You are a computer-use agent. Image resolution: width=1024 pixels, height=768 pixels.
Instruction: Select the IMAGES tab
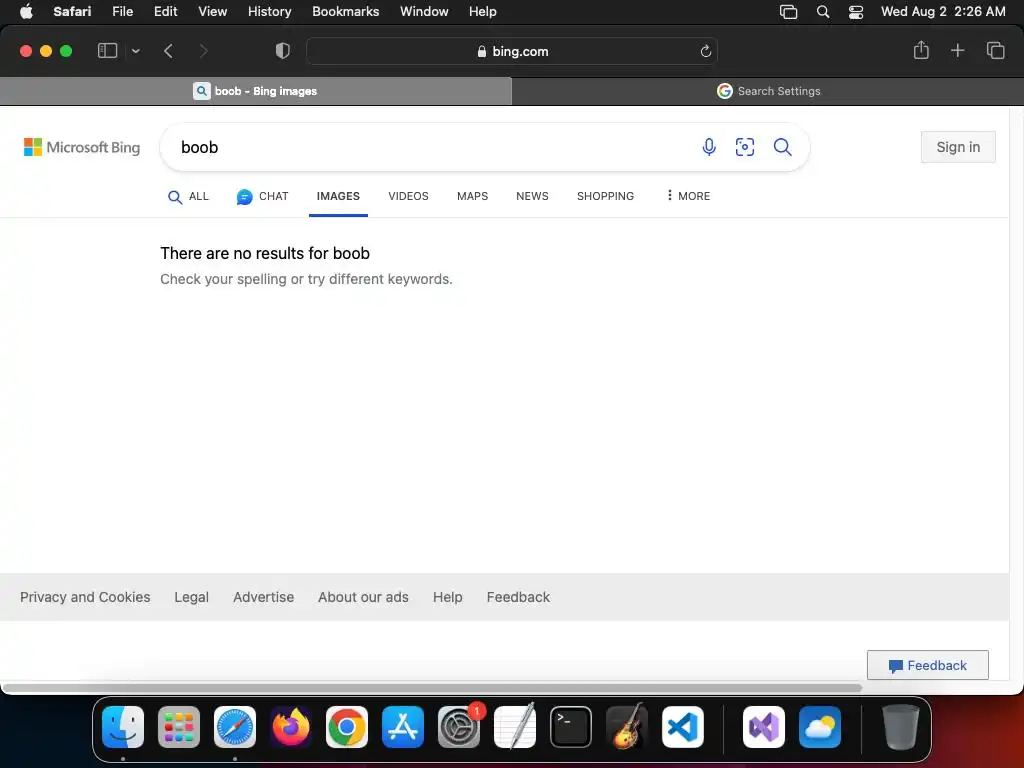338,196
